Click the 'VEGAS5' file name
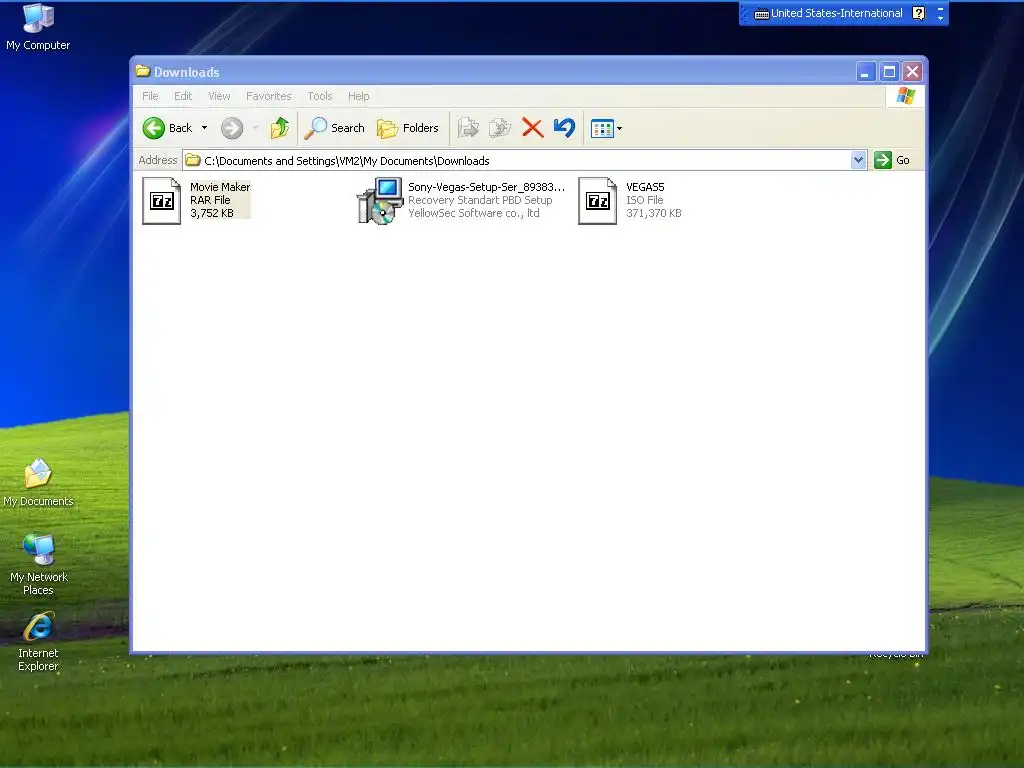 645,187
